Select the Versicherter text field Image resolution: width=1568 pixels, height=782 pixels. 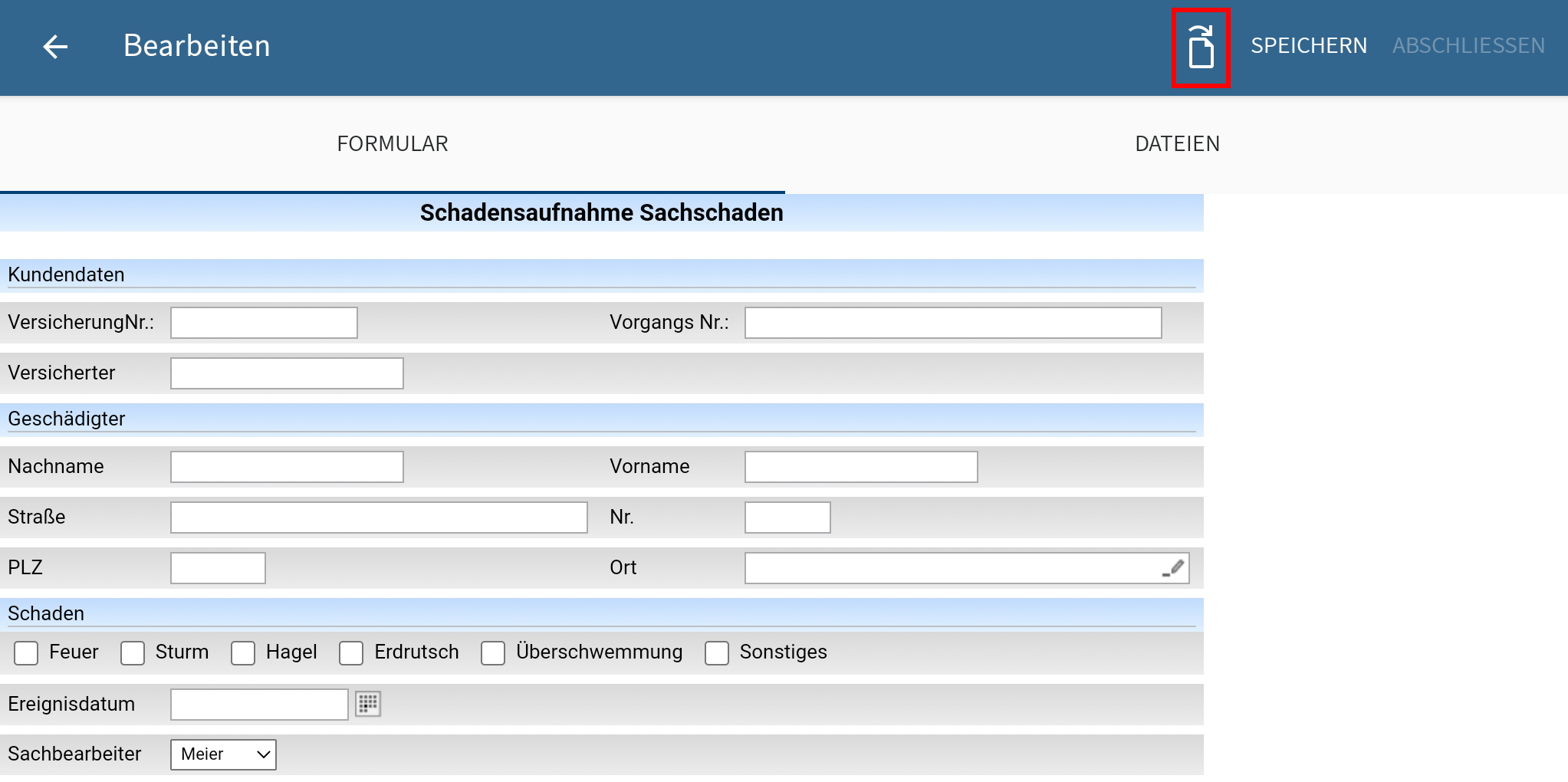coord(287,373)
